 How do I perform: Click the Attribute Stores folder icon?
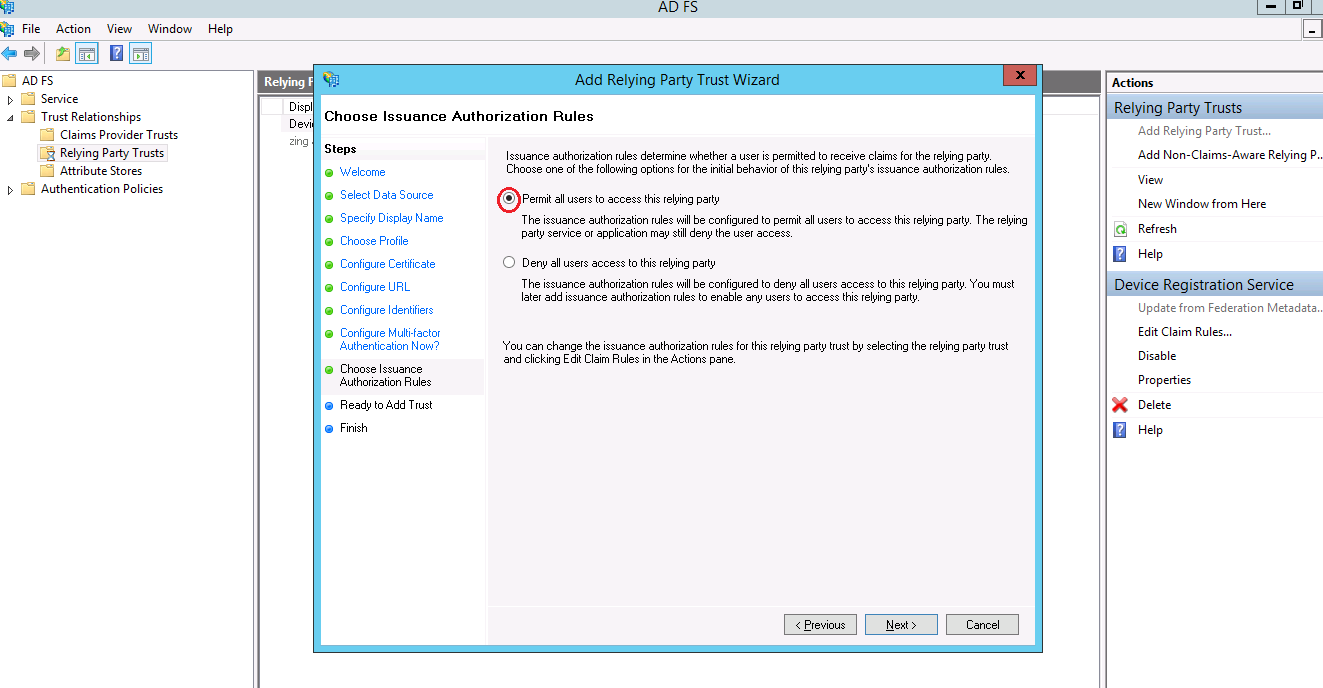pyautogui.click(x=47, y=171)
